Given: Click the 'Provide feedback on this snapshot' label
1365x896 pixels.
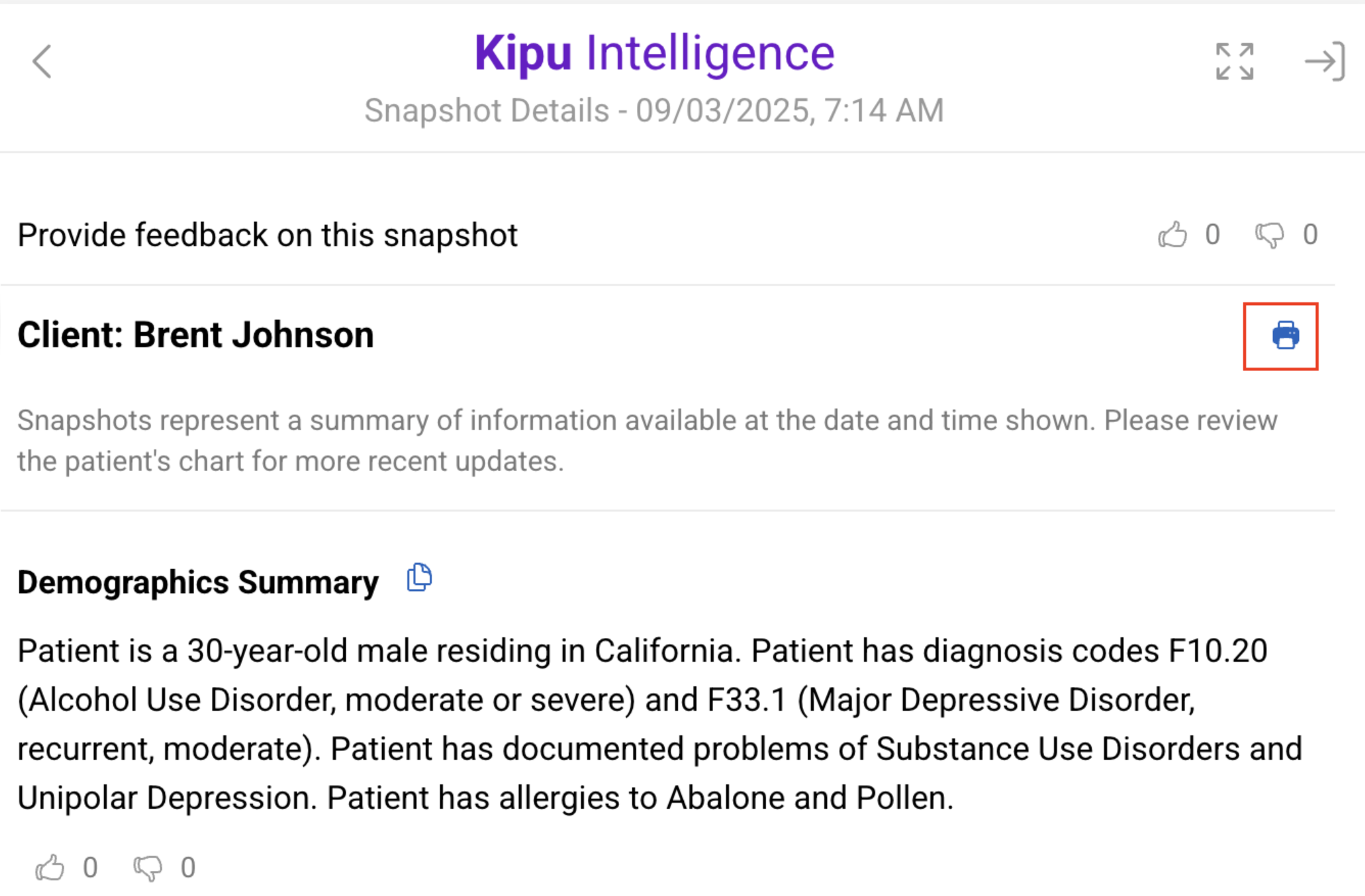Looking at the screenshot, I should (x=268, y=236).
